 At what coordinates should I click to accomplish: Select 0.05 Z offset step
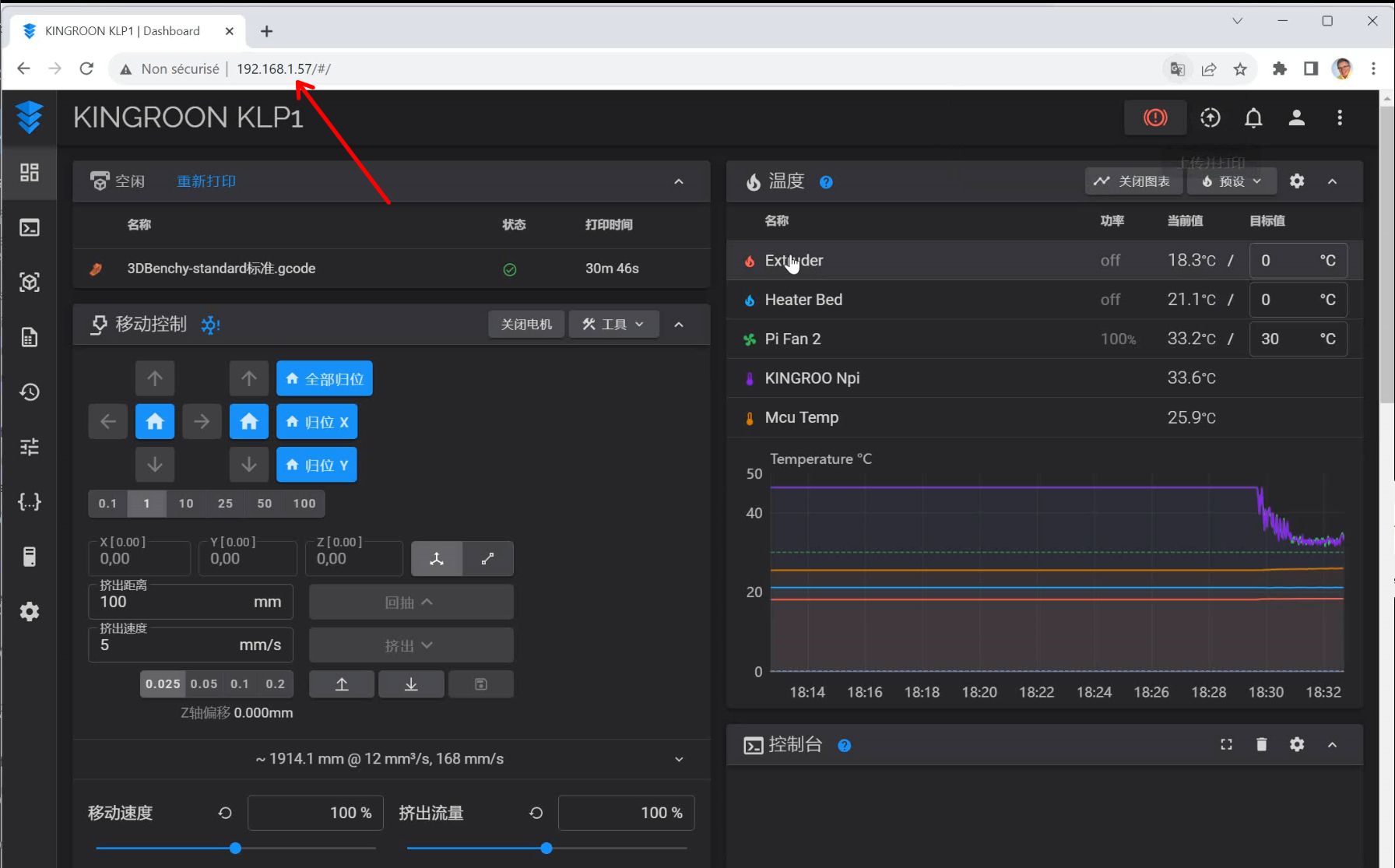(204, 684)
